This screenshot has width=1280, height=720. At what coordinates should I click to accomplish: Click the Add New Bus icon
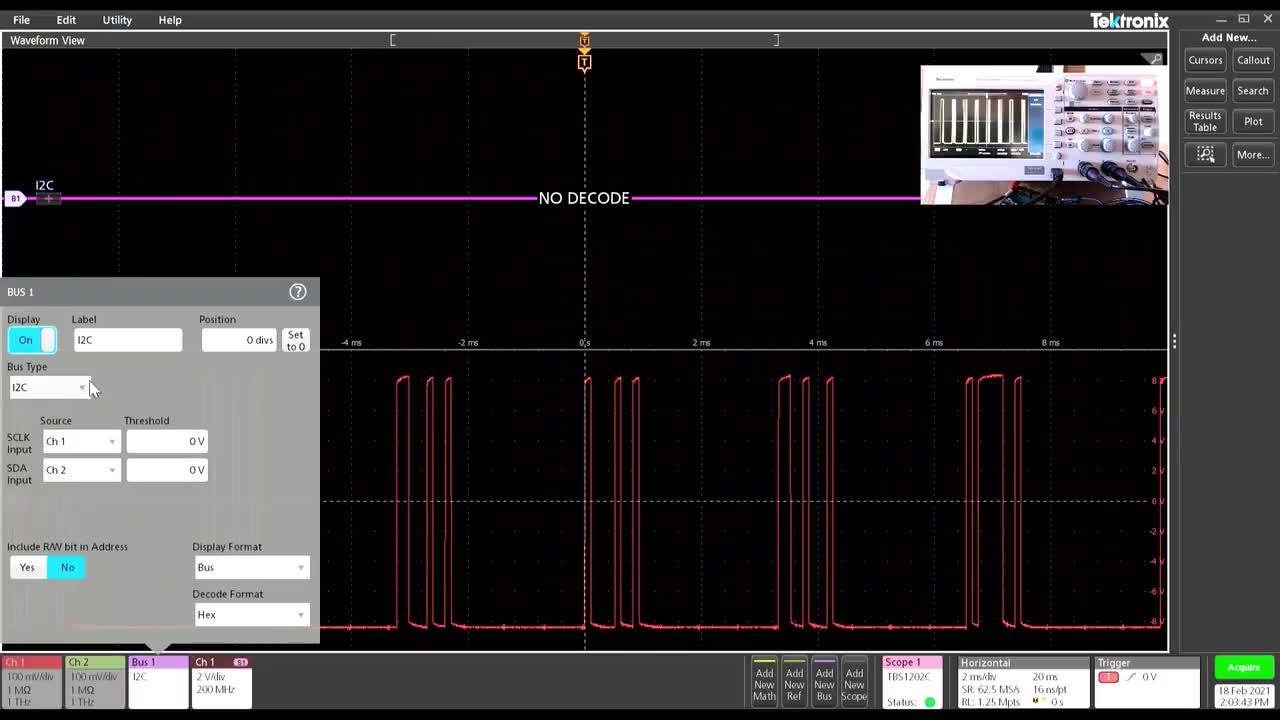[824, 683]
